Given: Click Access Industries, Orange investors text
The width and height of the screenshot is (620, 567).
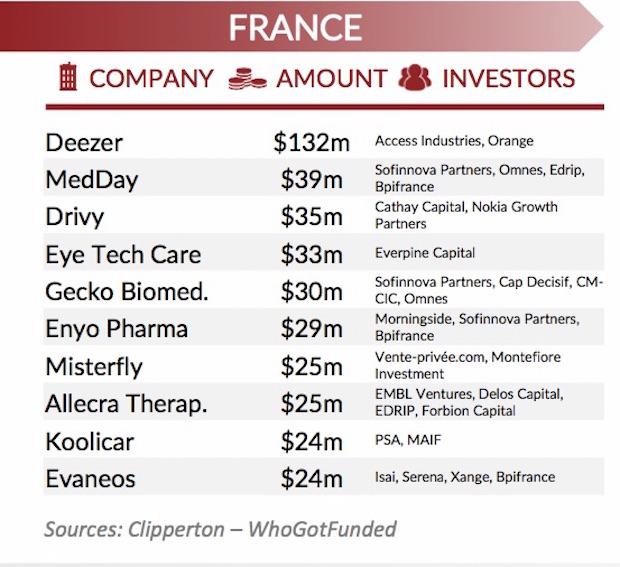Looking at the screenshot, I should pos(454,142).
